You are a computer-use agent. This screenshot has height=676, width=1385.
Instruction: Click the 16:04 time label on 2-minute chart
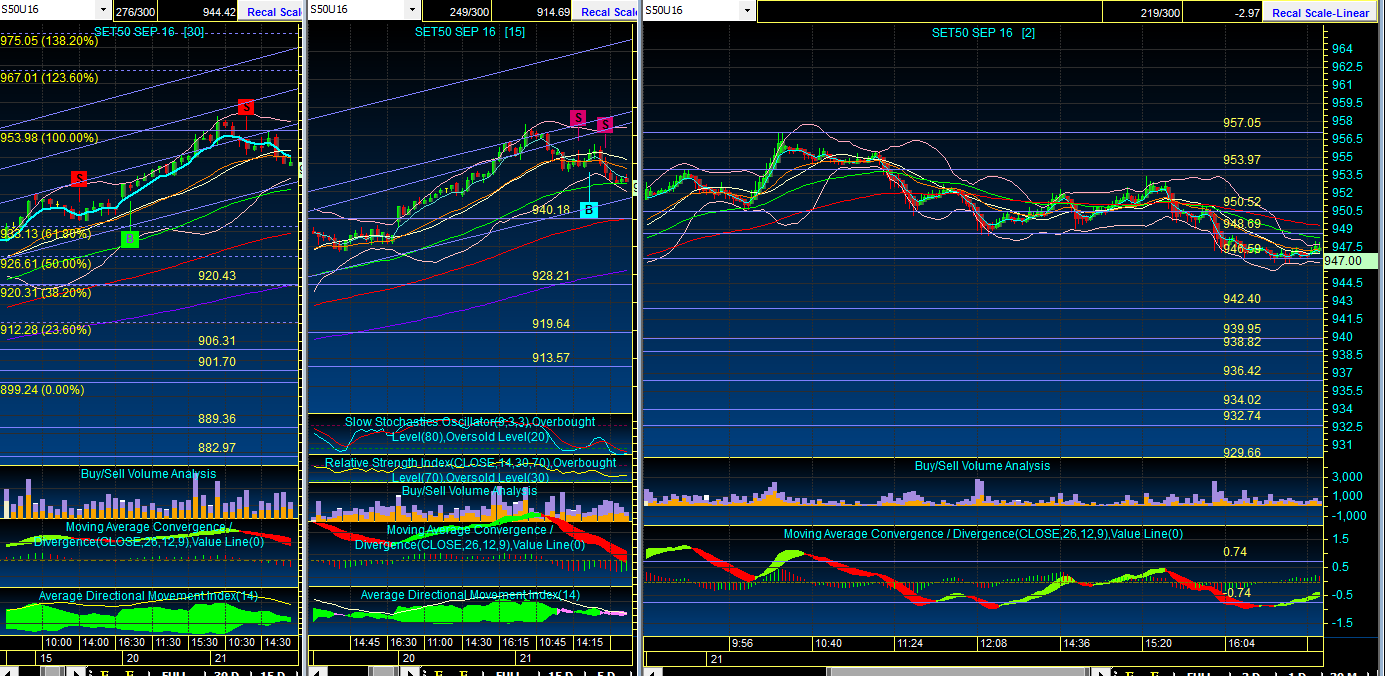1241,643
